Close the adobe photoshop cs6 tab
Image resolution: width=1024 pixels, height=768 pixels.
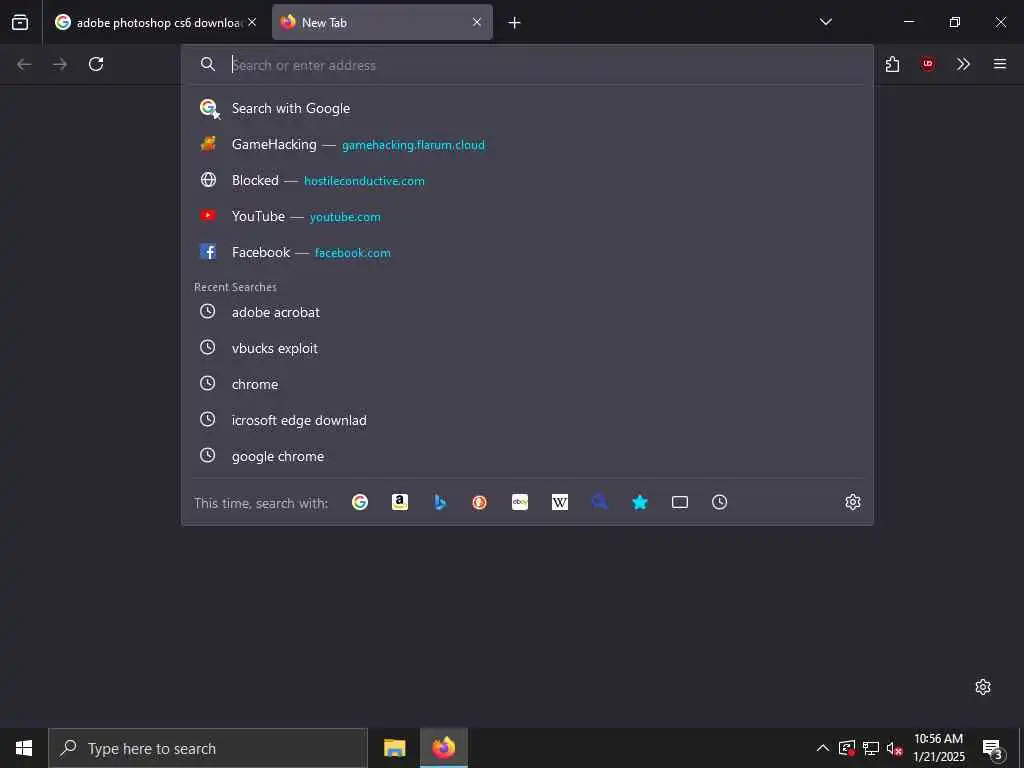pyautogui.click(x=252, y=22)
